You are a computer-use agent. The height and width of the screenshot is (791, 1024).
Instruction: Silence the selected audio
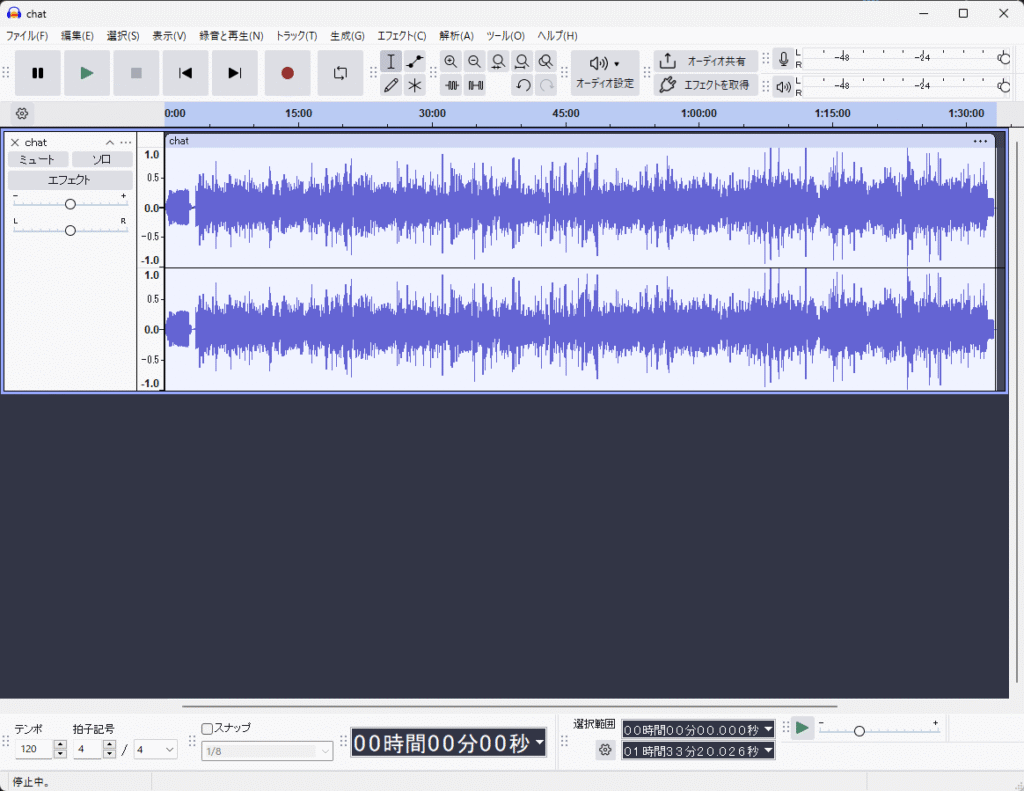(x=475, y=85)
